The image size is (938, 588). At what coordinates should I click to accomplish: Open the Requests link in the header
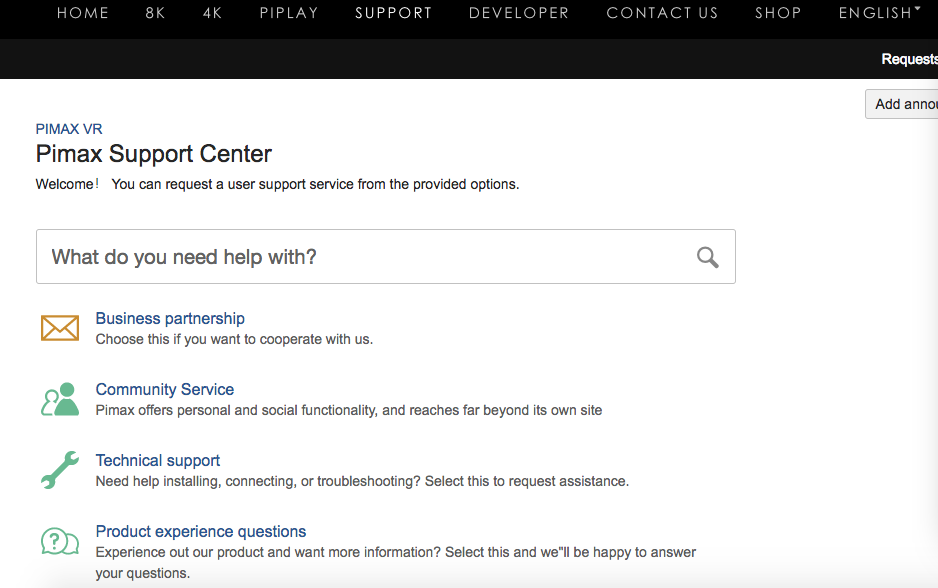point(909,59)
